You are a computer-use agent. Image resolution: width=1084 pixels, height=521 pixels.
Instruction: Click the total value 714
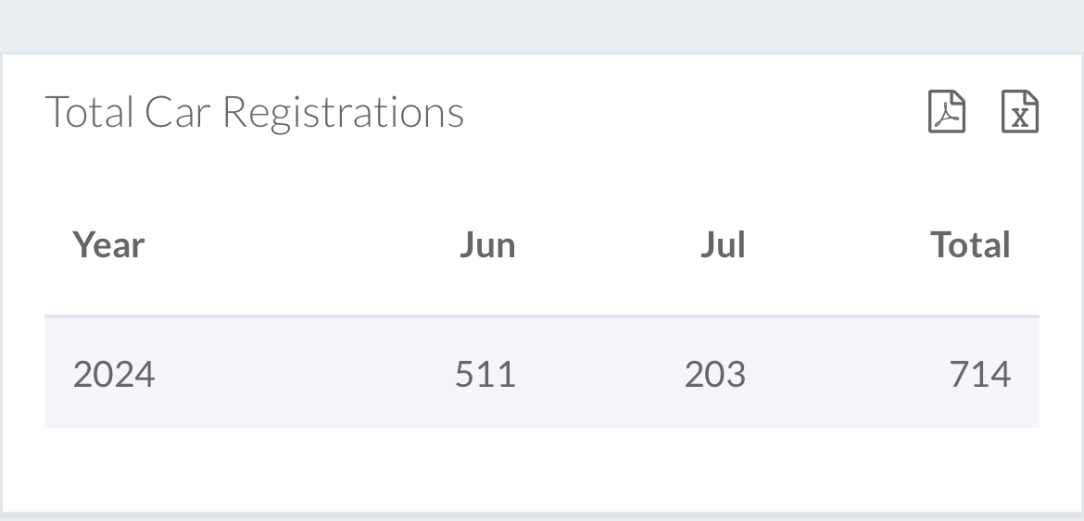[980, 375]
